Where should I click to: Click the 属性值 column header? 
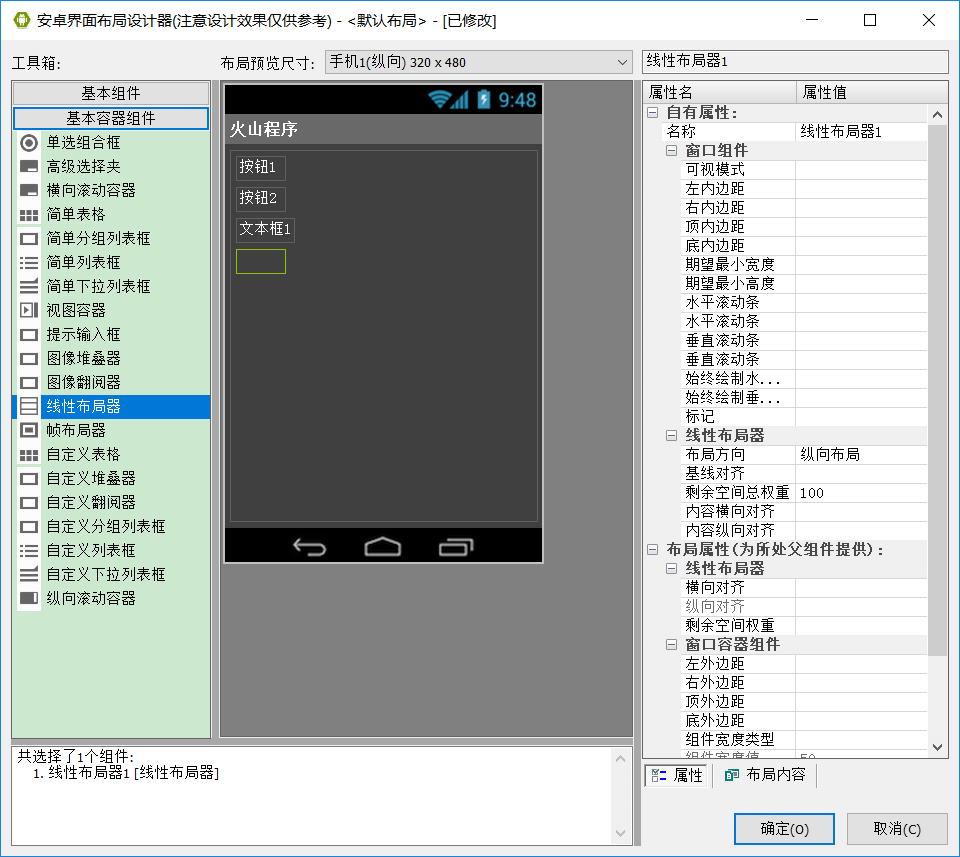pos(872,92)
